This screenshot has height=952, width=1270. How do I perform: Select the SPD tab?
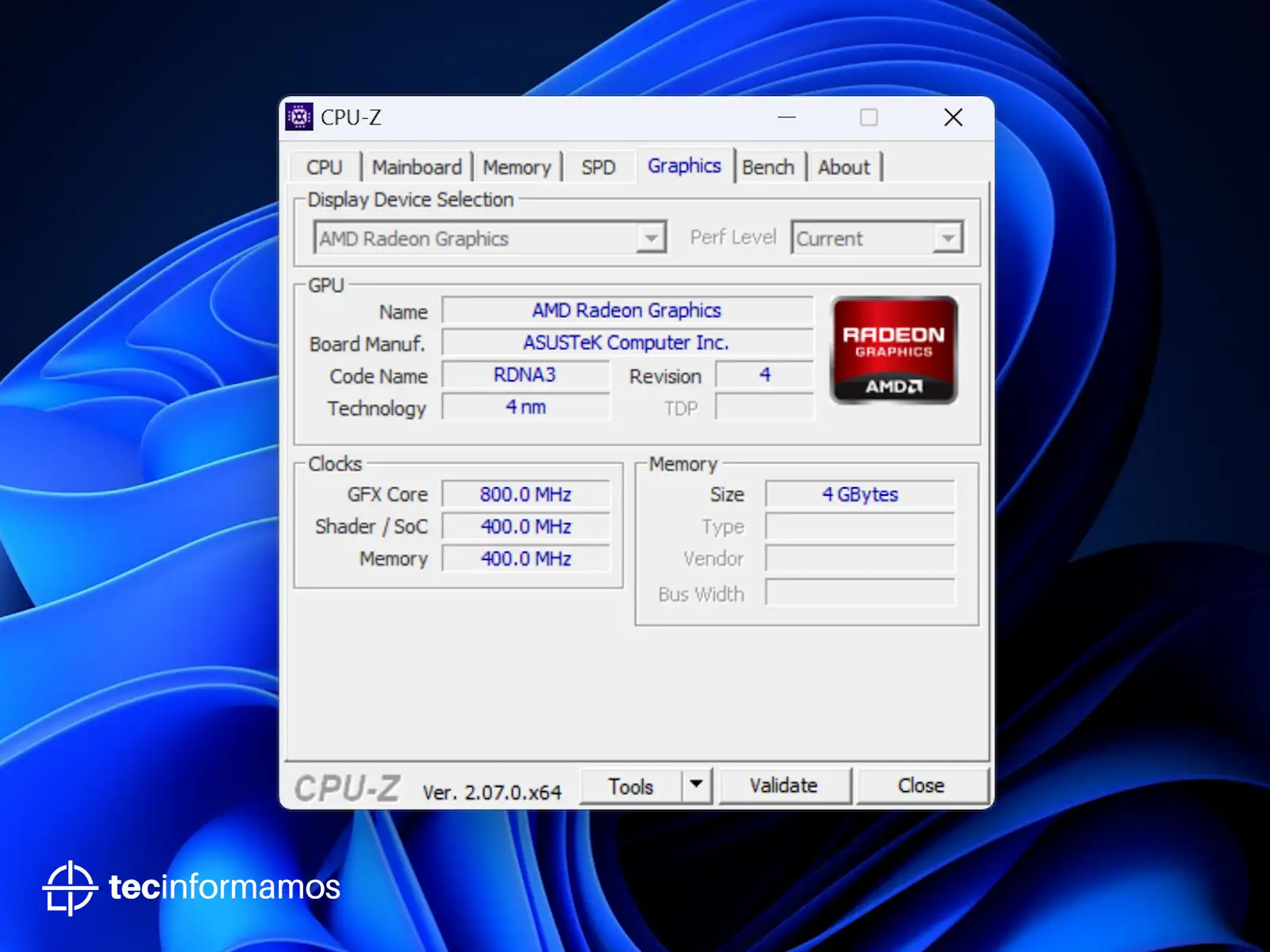598,167
